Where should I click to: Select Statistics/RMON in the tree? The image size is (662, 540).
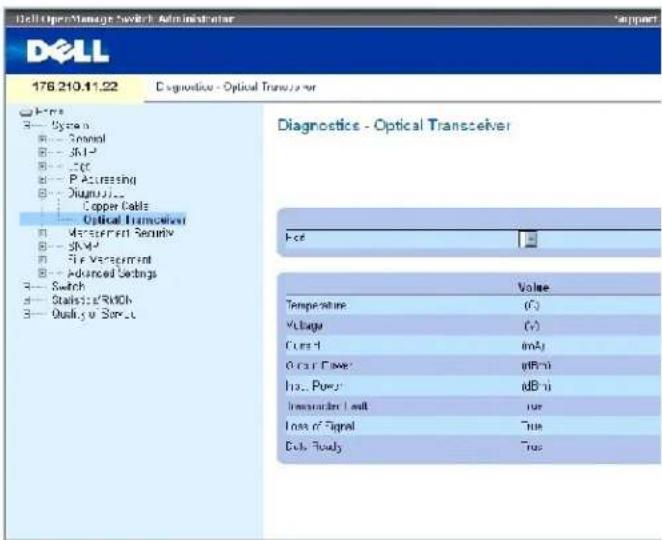[92, 300]
